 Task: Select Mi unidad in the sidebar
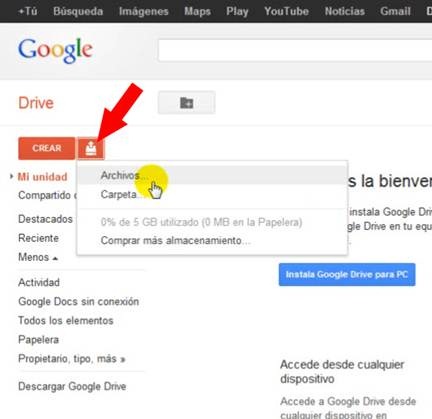[x=42, y=177]
